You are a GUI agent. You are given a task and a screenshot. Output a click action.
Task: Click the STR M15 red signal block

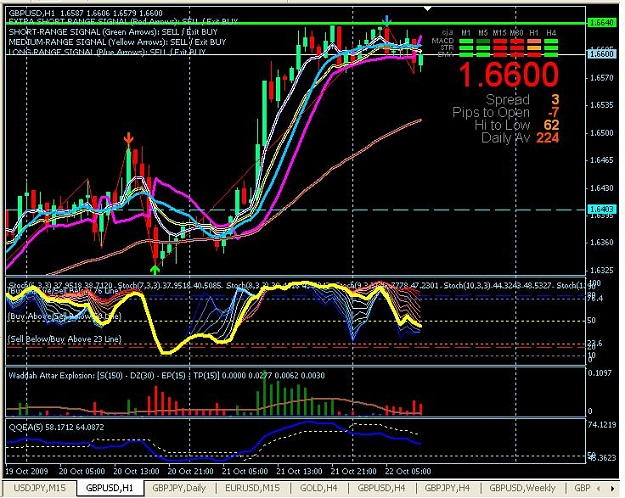(499, 48)
